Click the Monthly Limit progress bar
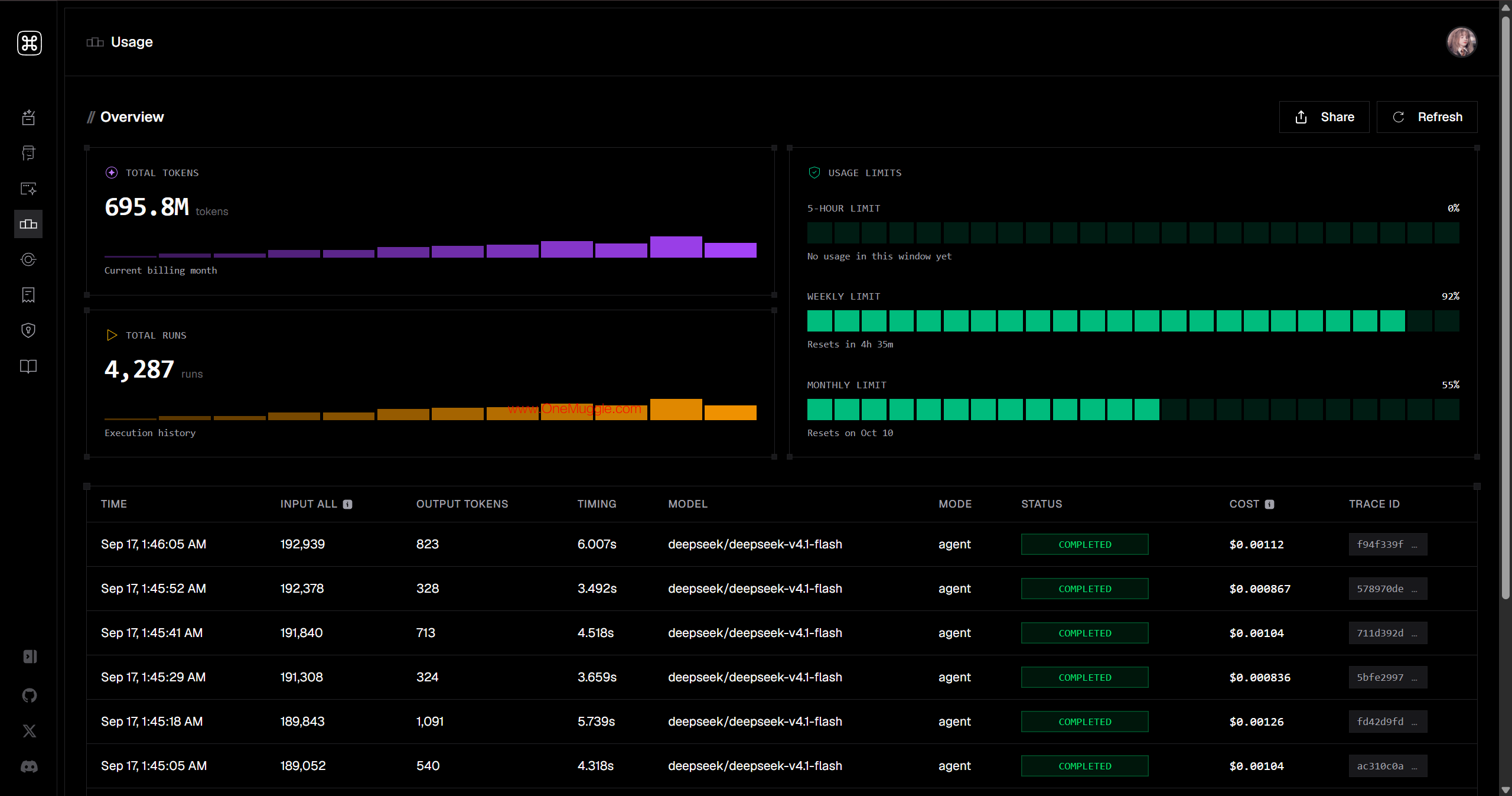The image size is (1512, 796). [x=1133, y=410]
